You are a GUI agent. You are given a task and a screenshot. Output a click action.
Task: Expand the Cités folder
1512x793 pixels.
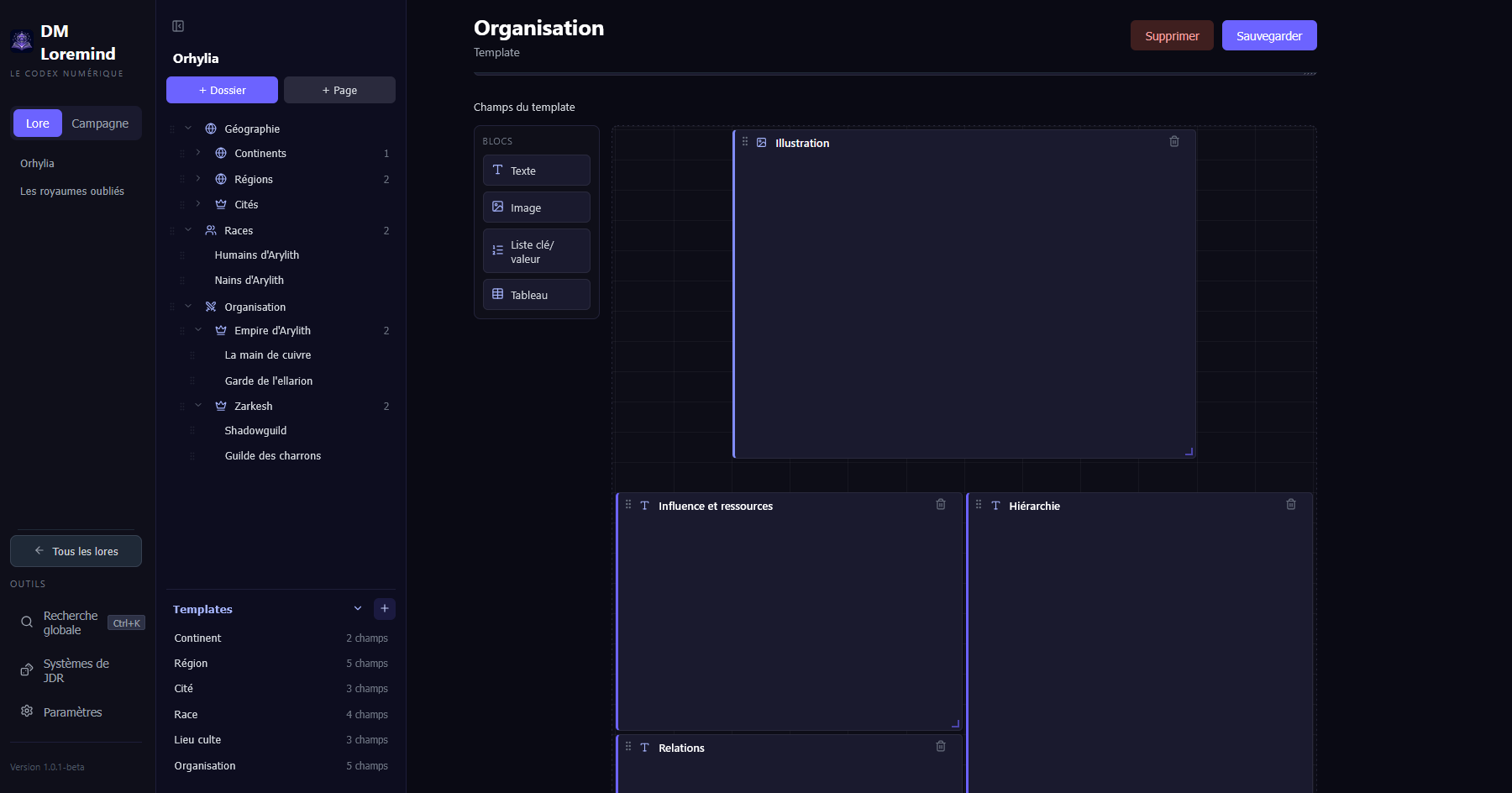pyautogui.click(x=198, y=203)
